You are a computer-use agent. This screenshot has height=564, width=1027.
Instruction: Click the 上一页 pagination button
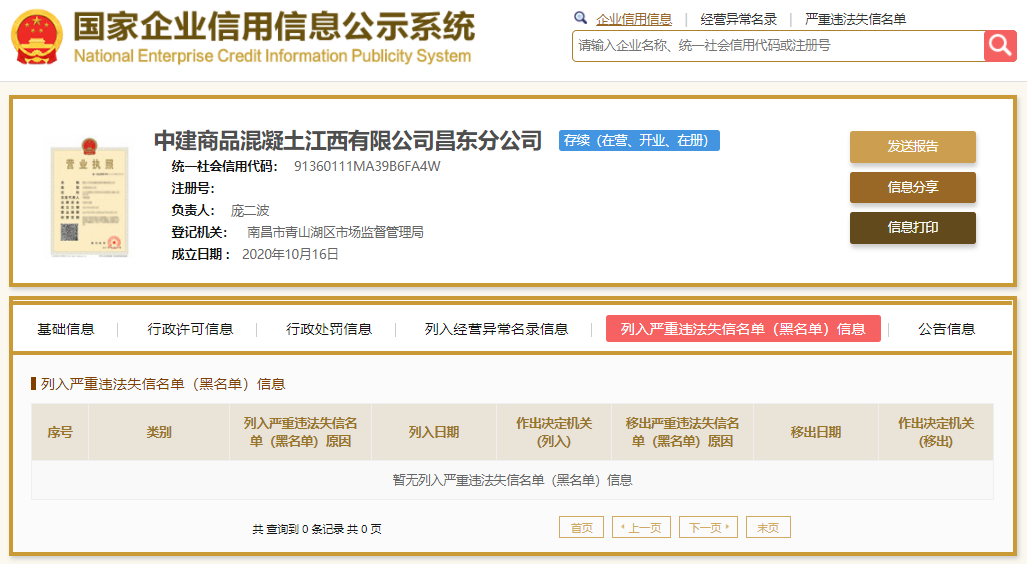(x=641, y=527)
